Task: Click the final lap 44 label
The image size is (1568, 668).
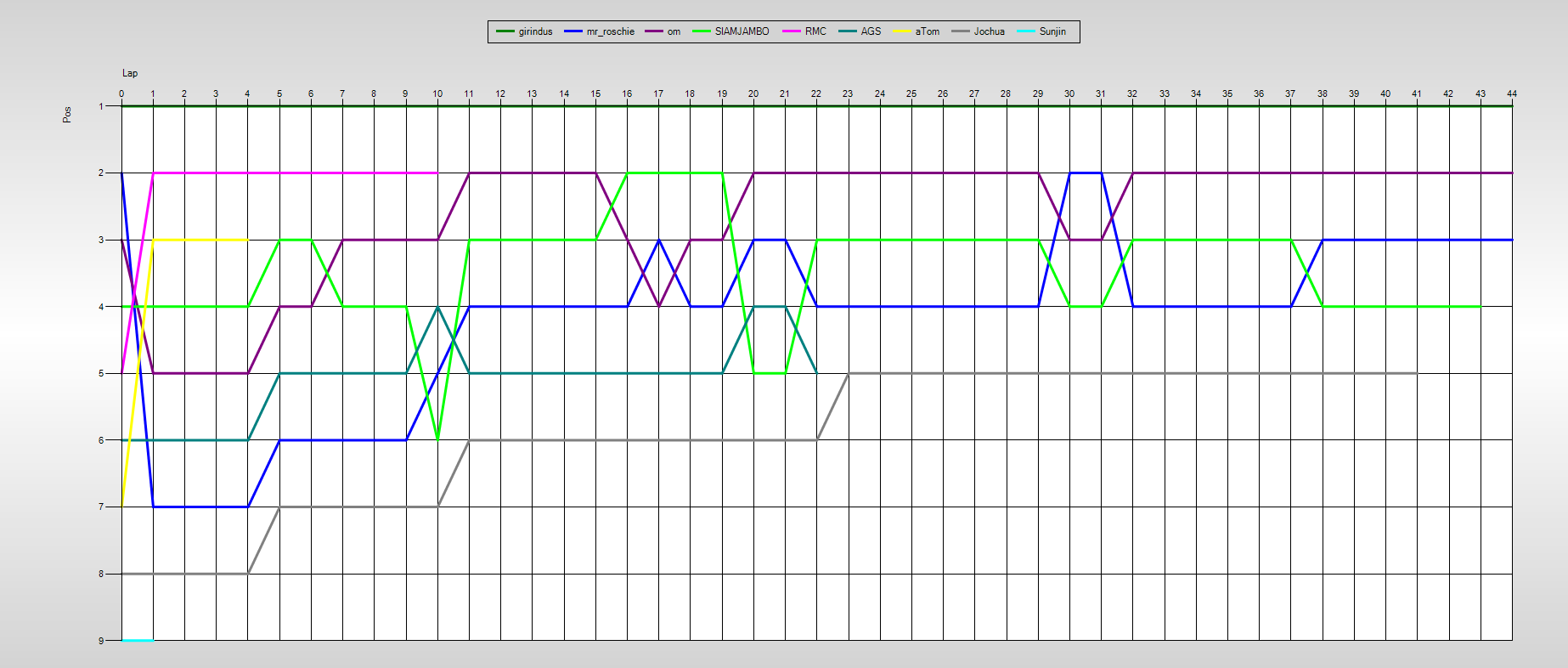Action: pyautogui.click(x=1511, y=93)
